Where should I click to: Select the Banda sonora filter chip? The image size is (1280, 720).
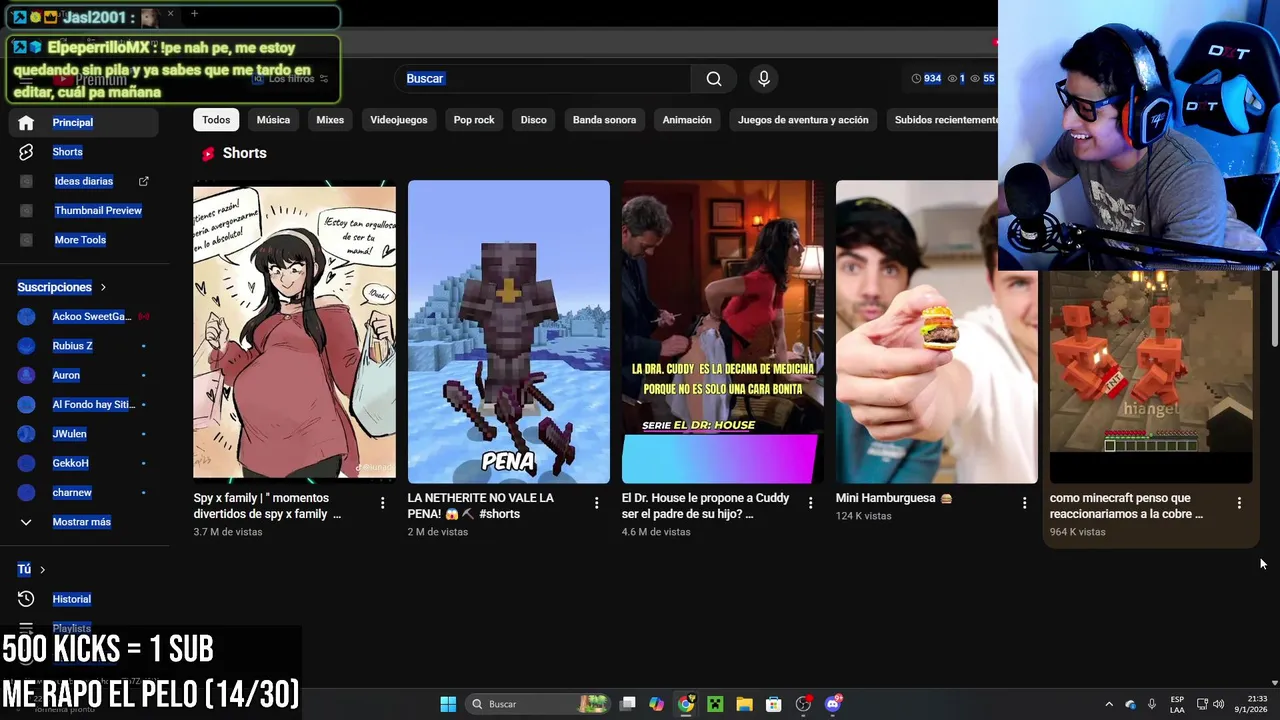604,120
